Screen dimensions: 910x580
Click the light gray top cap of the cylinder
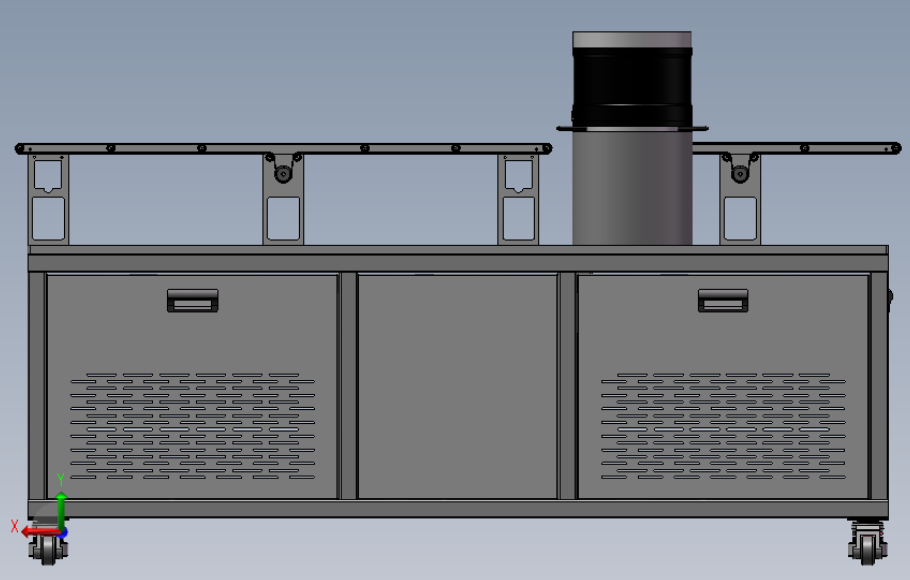click(632, 39)
